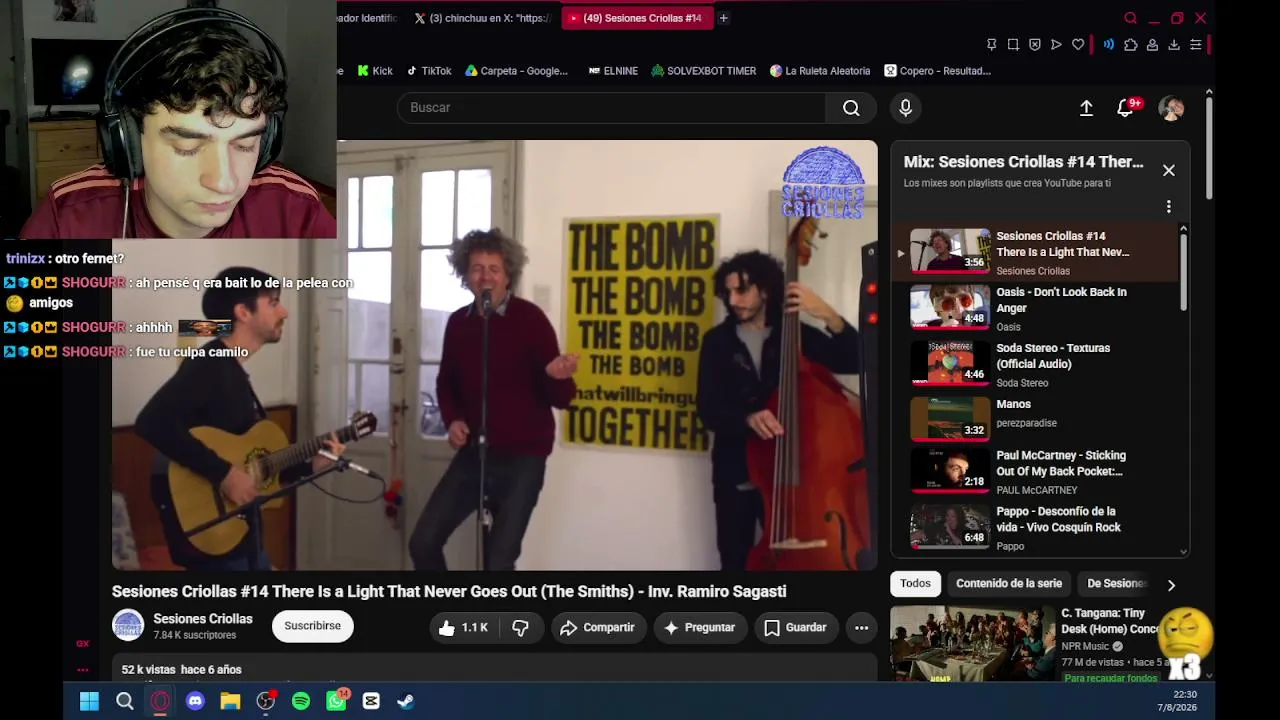1280x720 pixels.
Task: Open the Copero - Resultad... bookmark
Action: [x=937, y=71]
